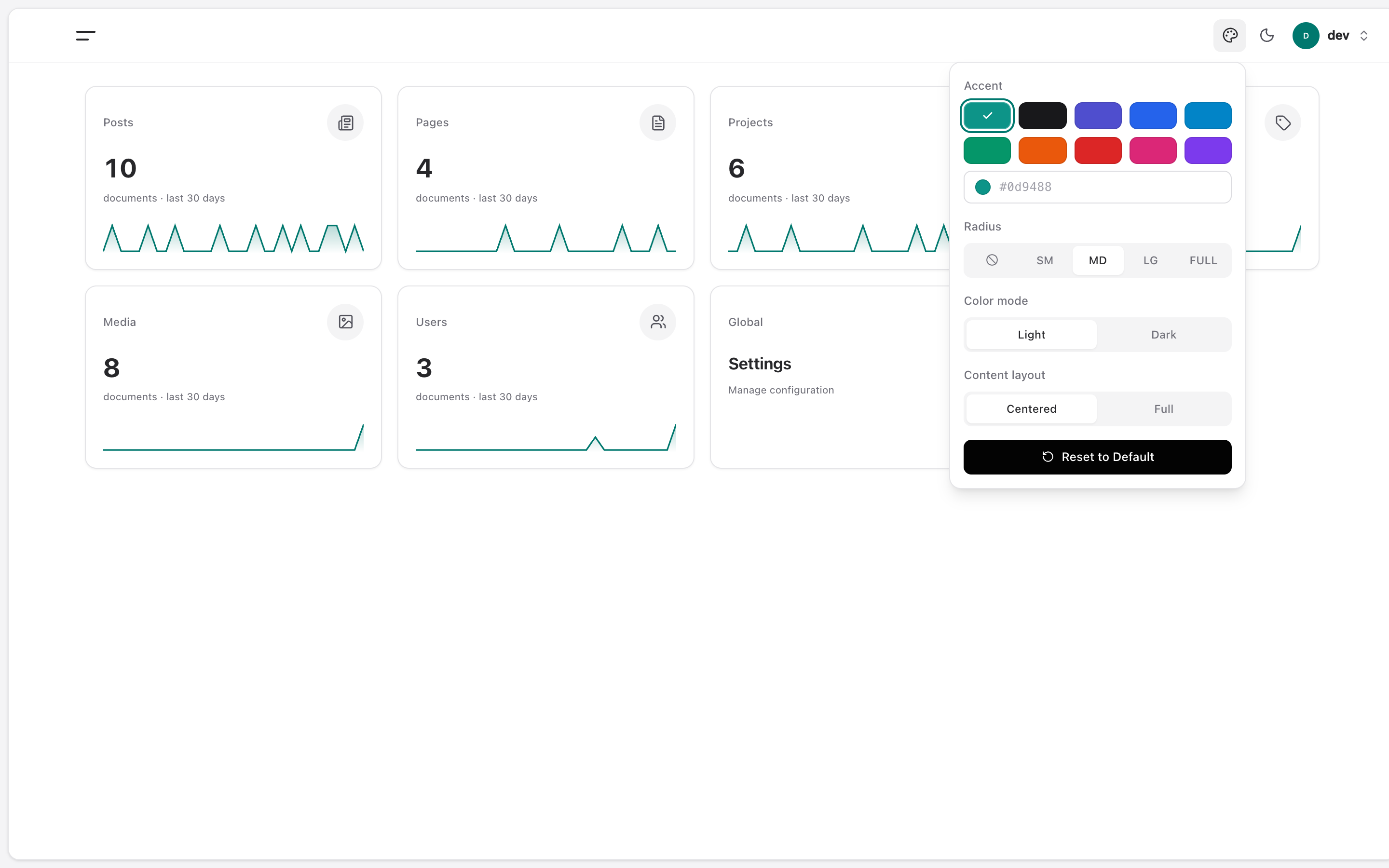The width and height of the screenshot is (1389, 868).
Task: Open the Global Settings card
Action: pyautogui.click(x=830, y=377)
